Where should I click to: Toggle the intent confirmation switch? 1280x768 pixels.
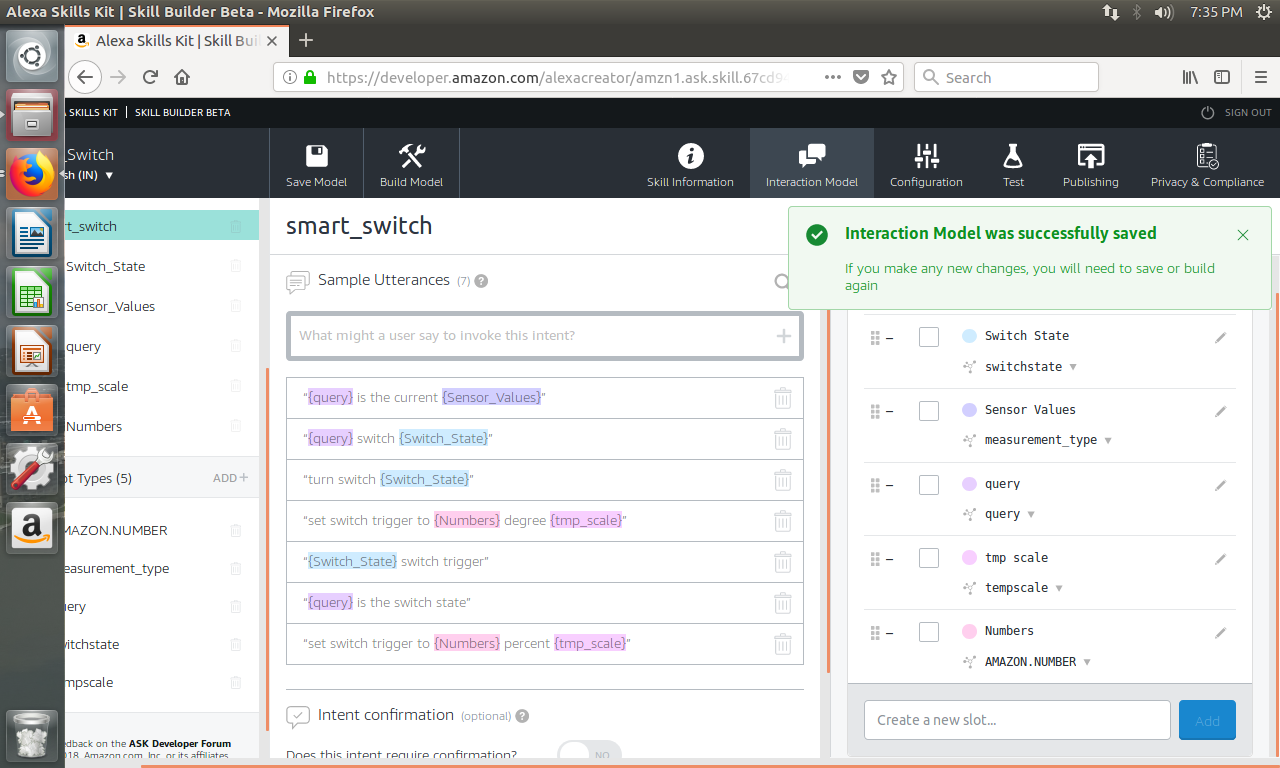pyautogui.click(x=589, y=754)
